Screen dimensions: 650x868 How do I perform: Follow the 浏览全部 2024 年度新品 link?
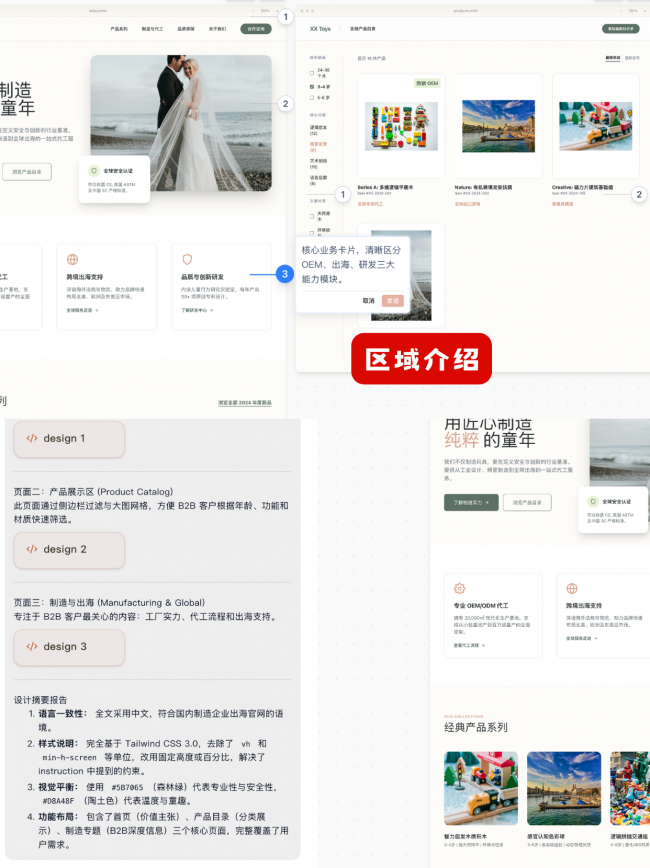(x=245, y=403)
